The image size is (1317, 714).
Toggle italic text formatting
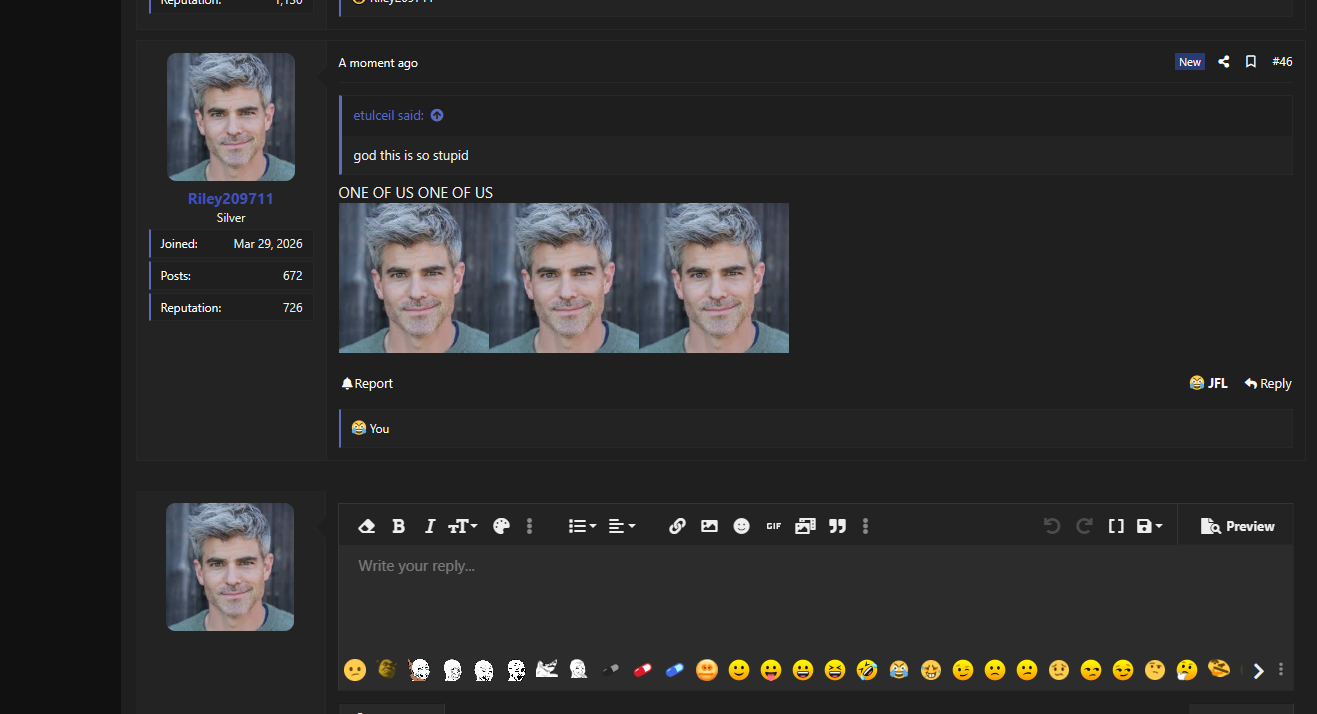[430, 526]
